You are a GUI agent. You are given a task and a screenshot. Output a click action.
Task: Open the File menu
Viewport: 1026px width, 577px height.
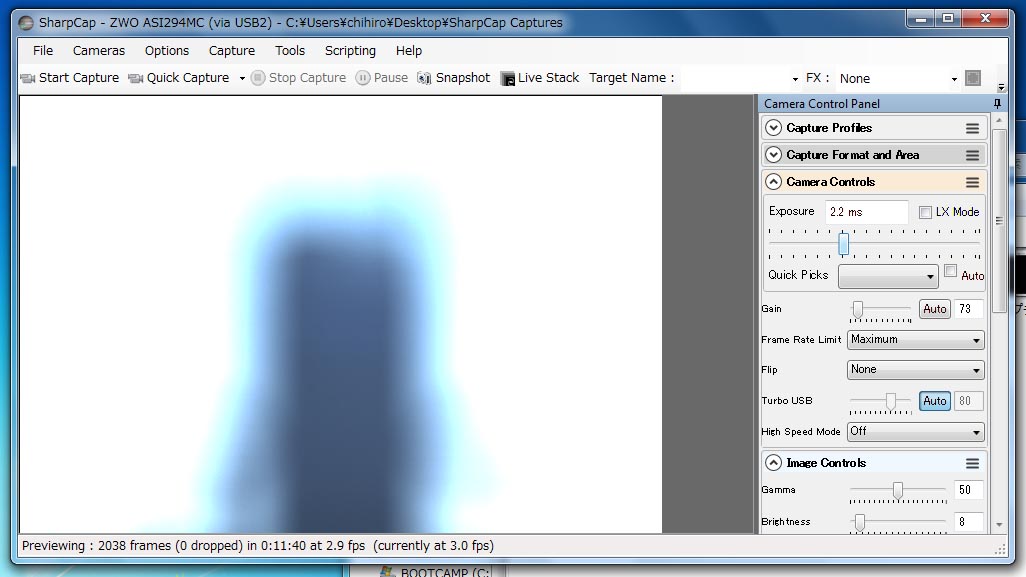(x=43, y=50)
